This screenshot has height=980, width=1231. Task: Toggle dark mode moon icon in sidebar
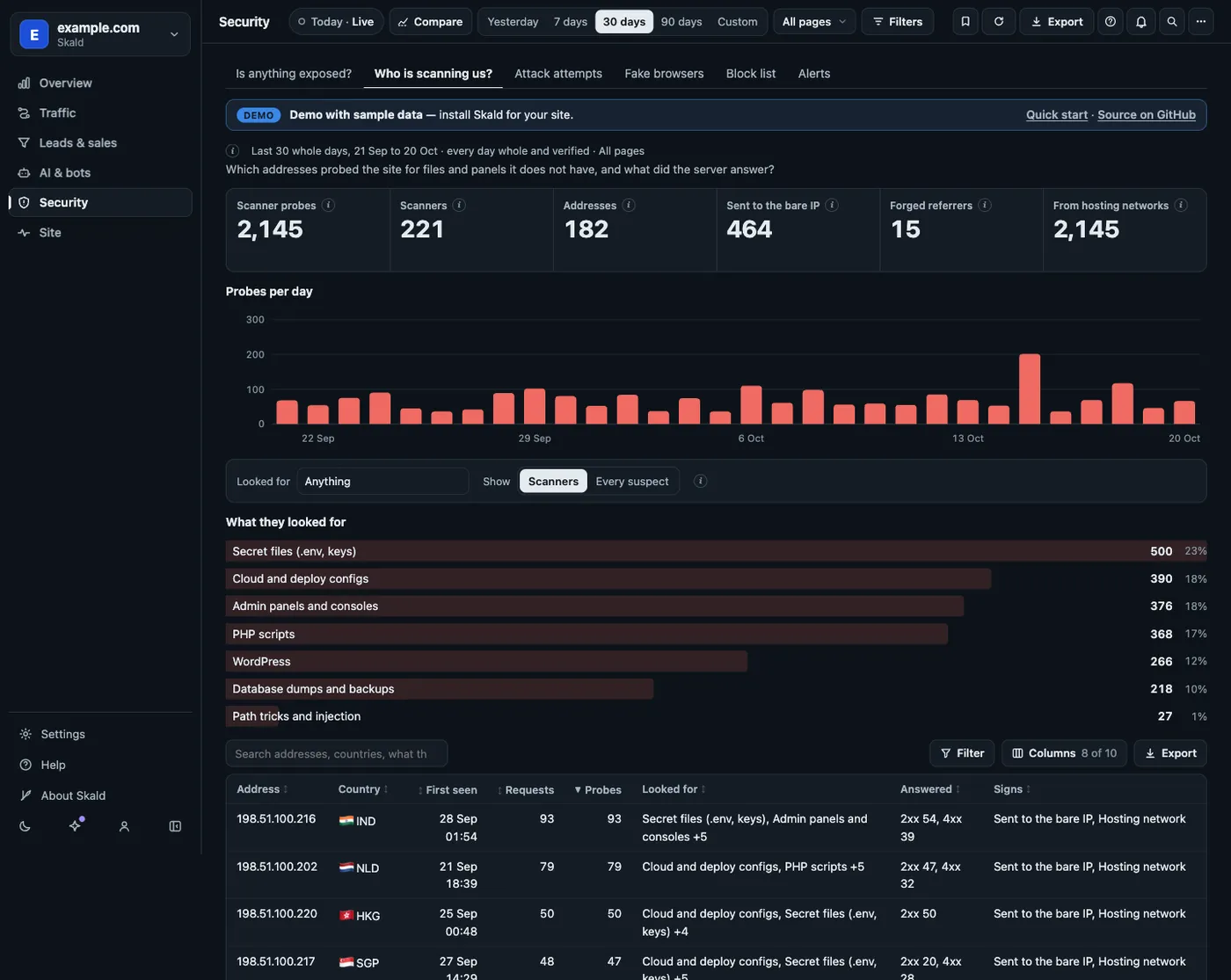25,826
